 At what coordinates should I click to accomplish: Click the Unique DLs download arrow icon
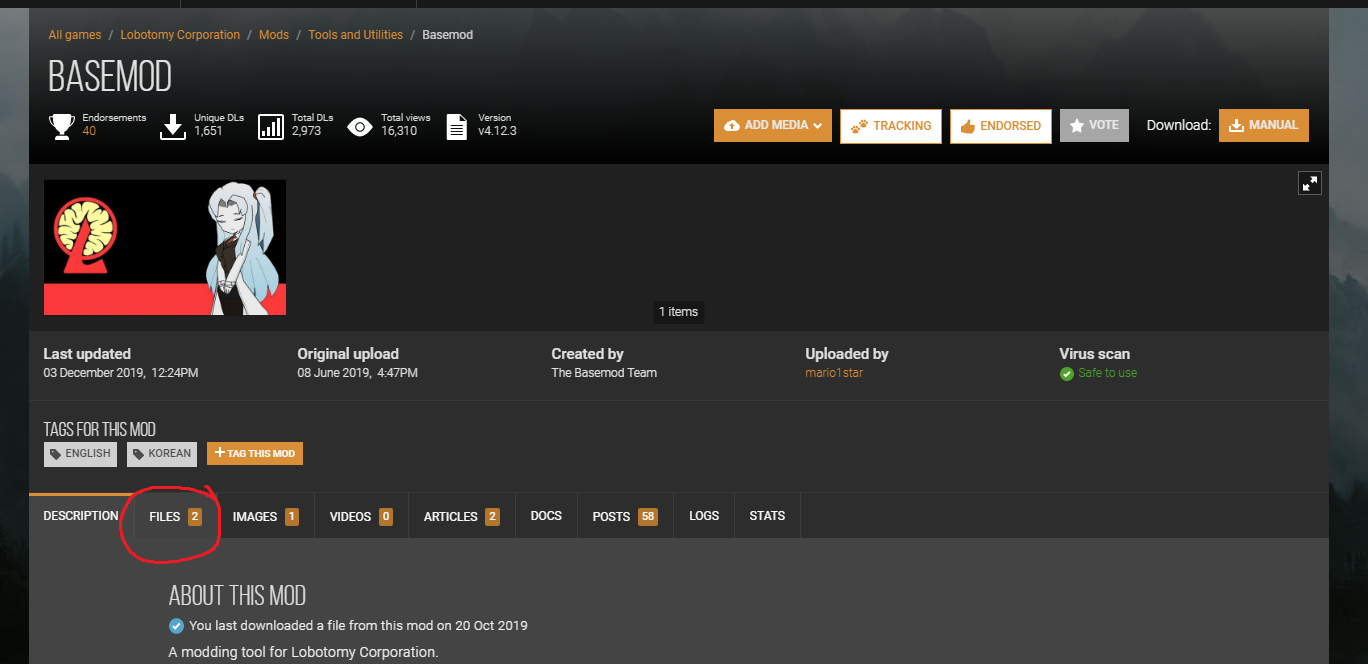173,126
